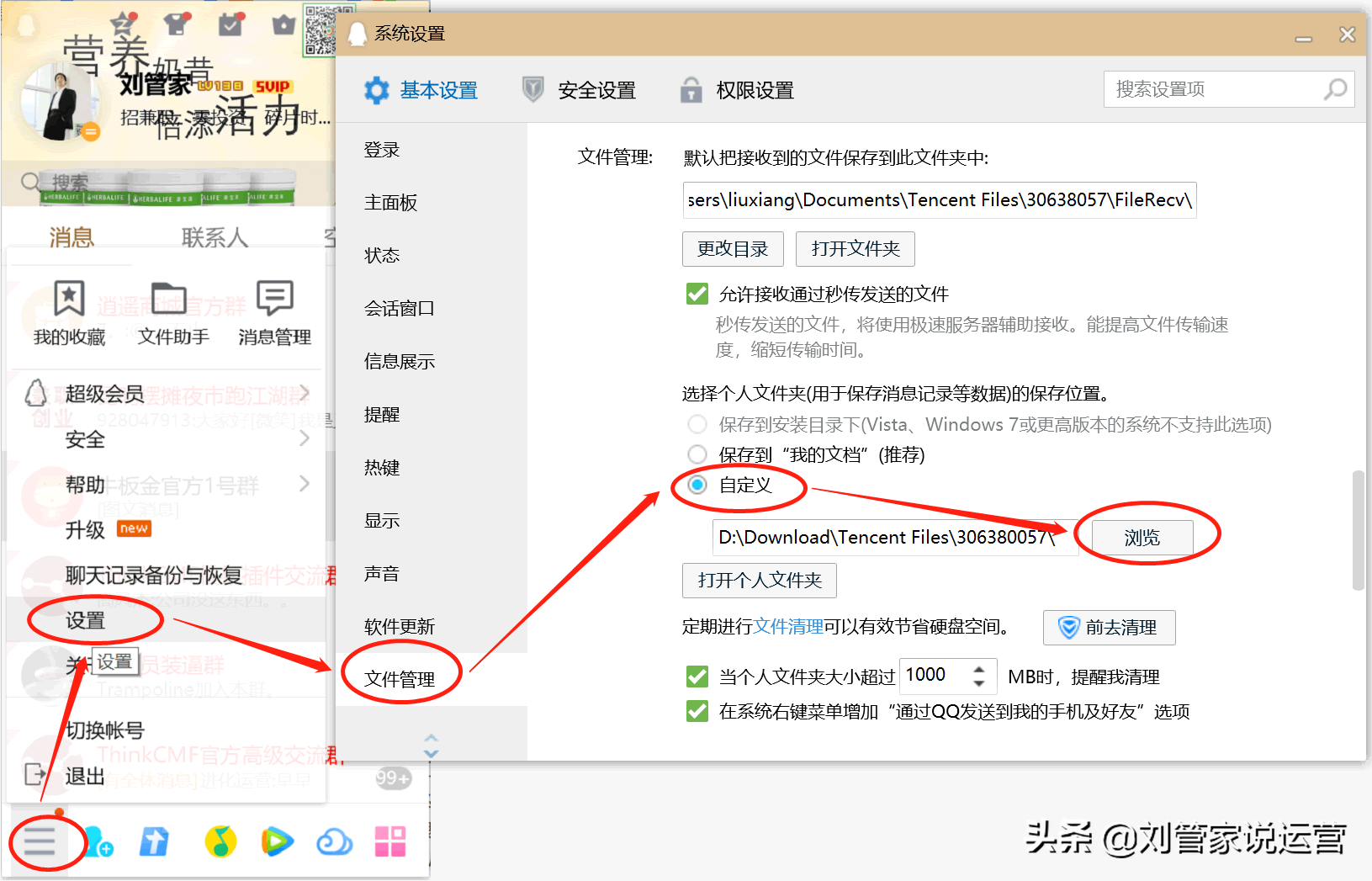Uncheck the 通过QQ发送到我的手机 option
Screen dimensions: 1372x881
[697, 711]
